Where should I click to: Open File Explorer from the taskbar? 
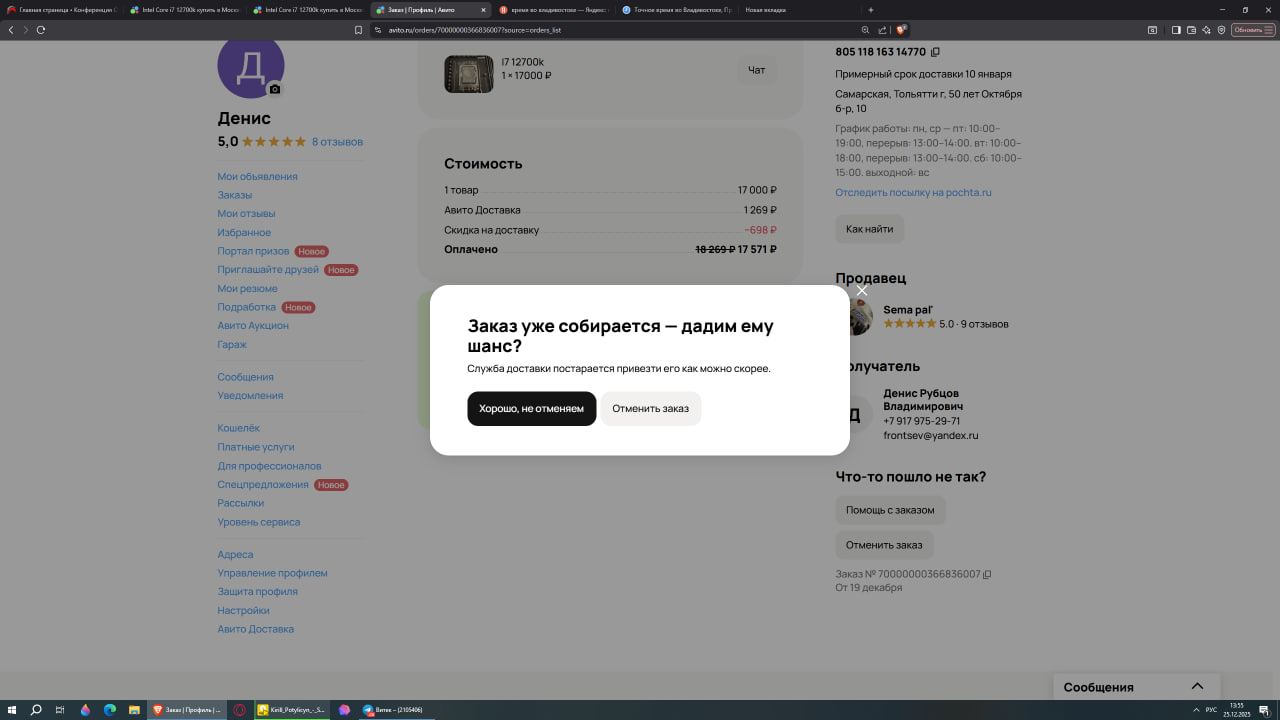point(134,710)
